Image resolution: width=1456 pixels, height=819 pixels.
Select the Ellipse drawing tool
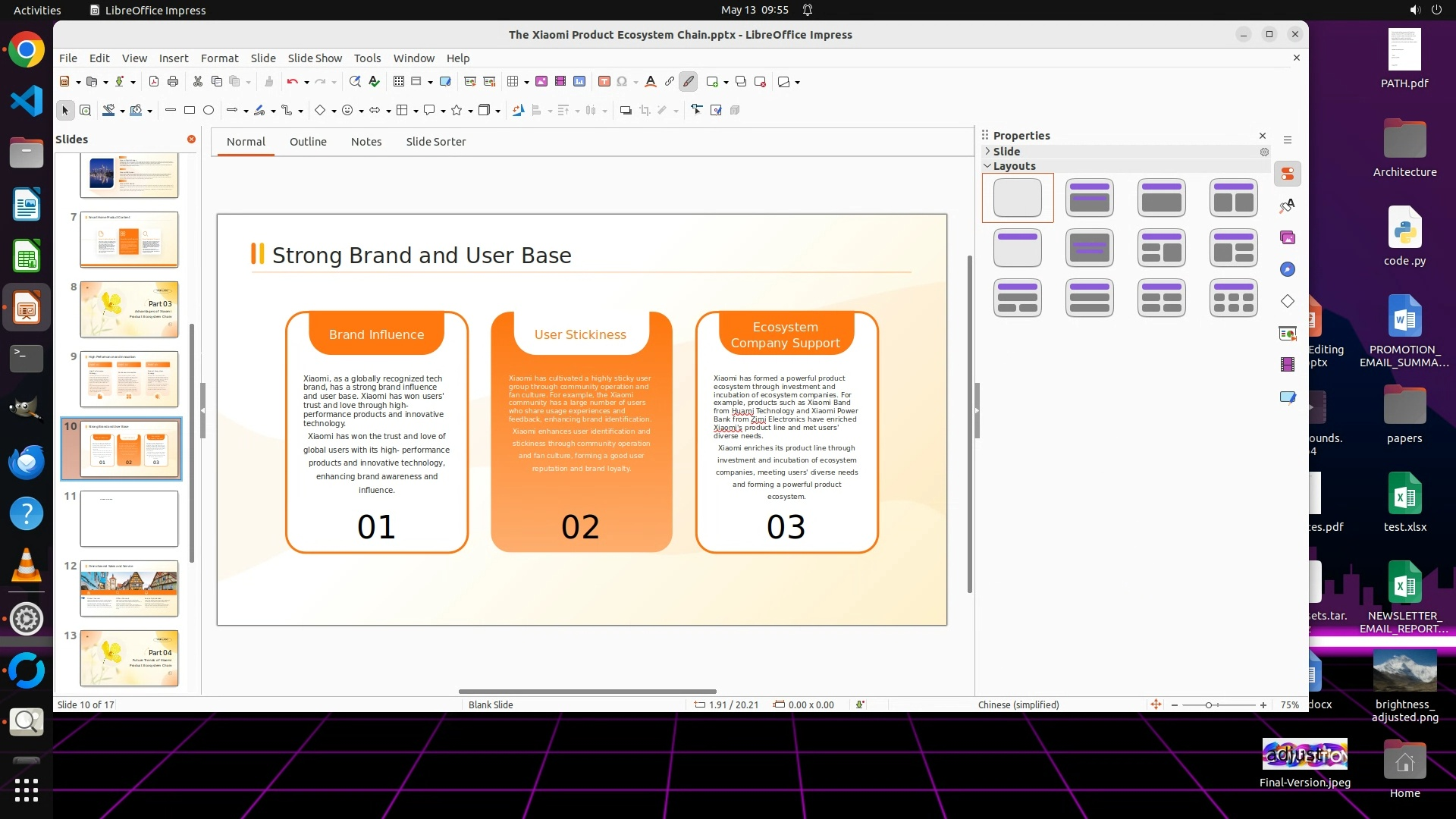(209, 111)
